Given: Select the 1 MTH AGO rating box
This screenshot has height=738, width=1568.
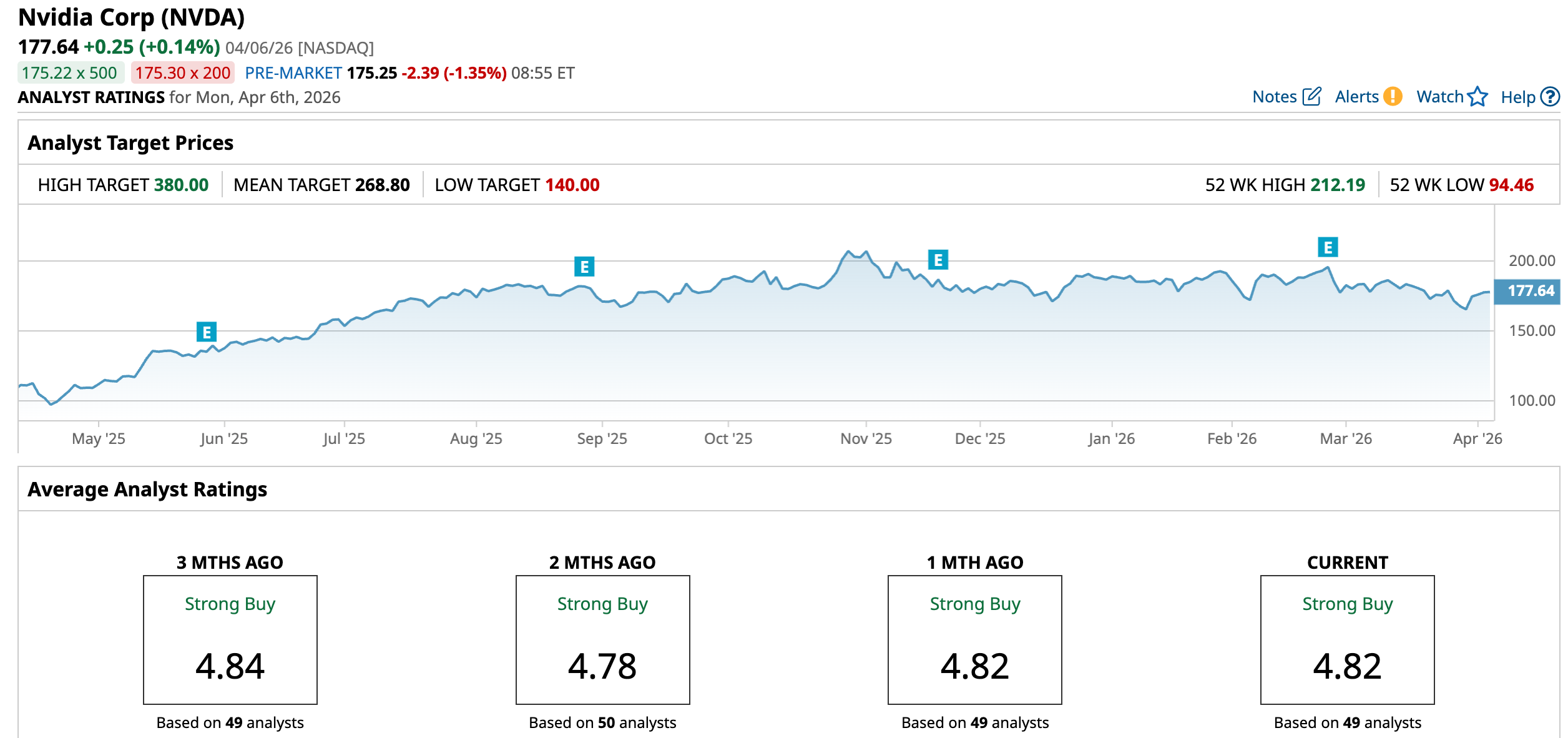Looking at the screenshot, I should coord(975,640).
